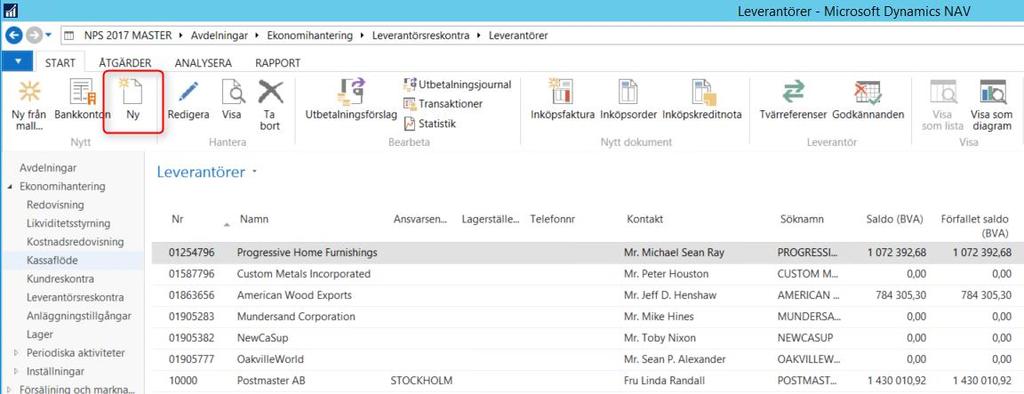
Task: Open Anläggningstillgångar in sidebar
Action: pyautogui.click(x=79, y=316)
